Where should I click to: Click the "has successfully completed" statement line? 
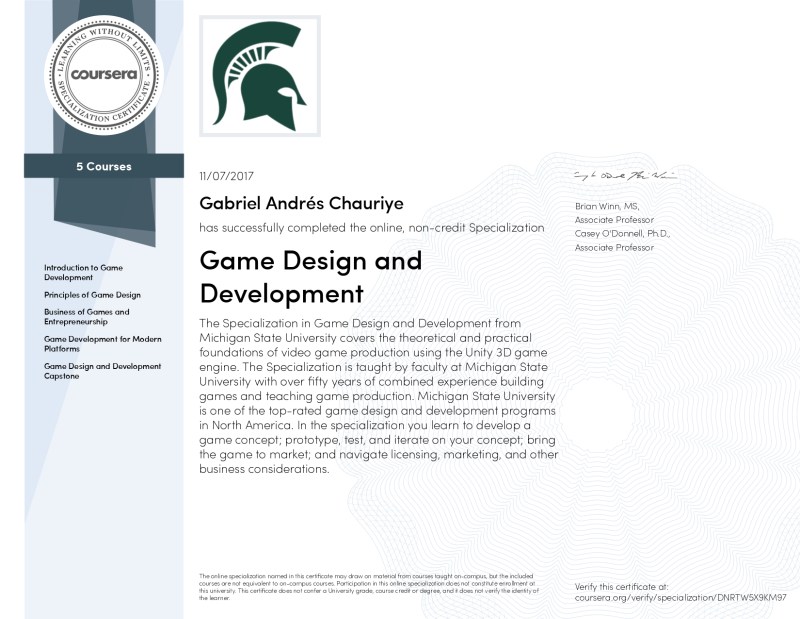point(371,228)
